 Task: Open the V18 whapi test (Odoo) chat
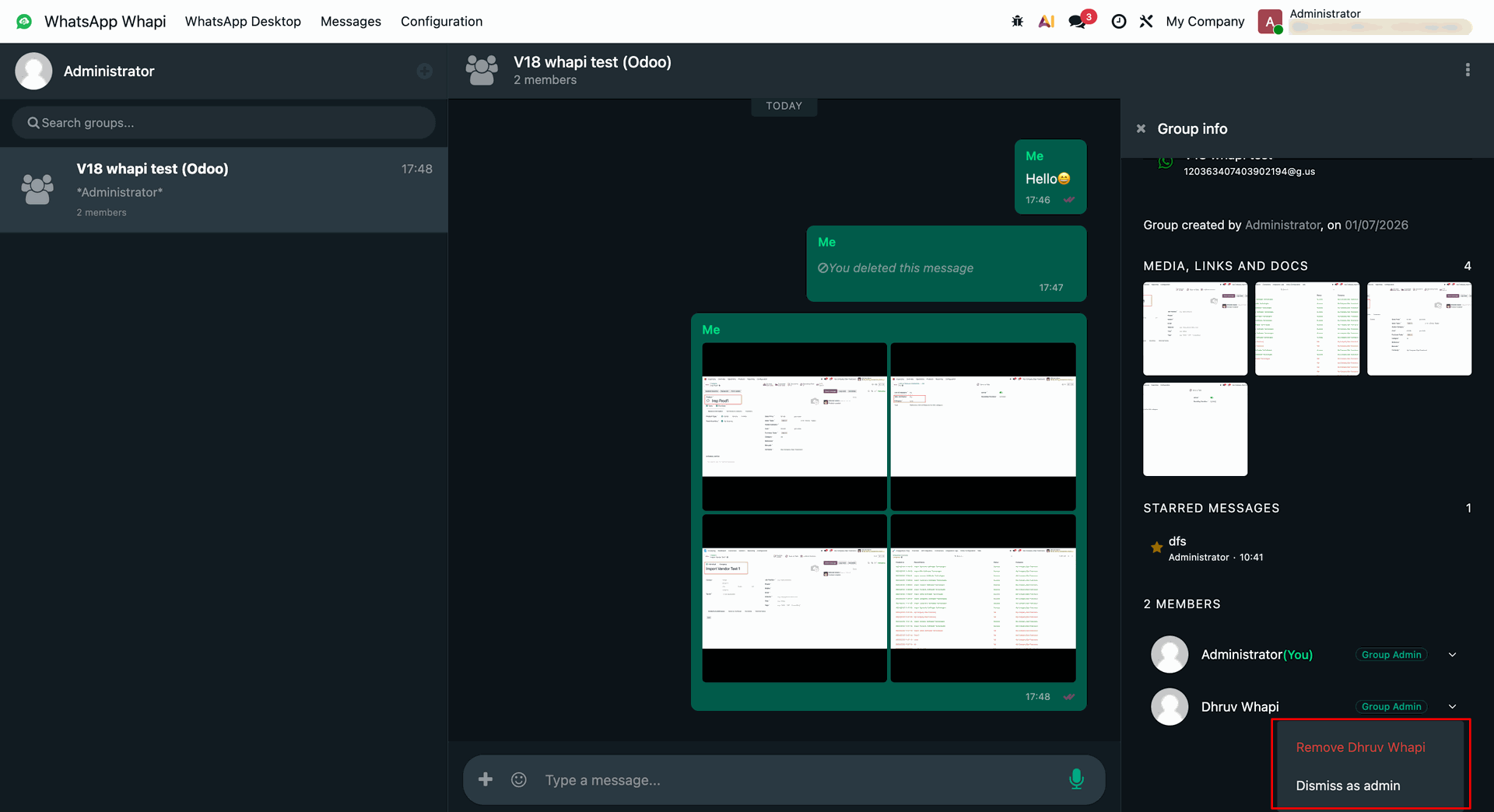coord(223,190)
